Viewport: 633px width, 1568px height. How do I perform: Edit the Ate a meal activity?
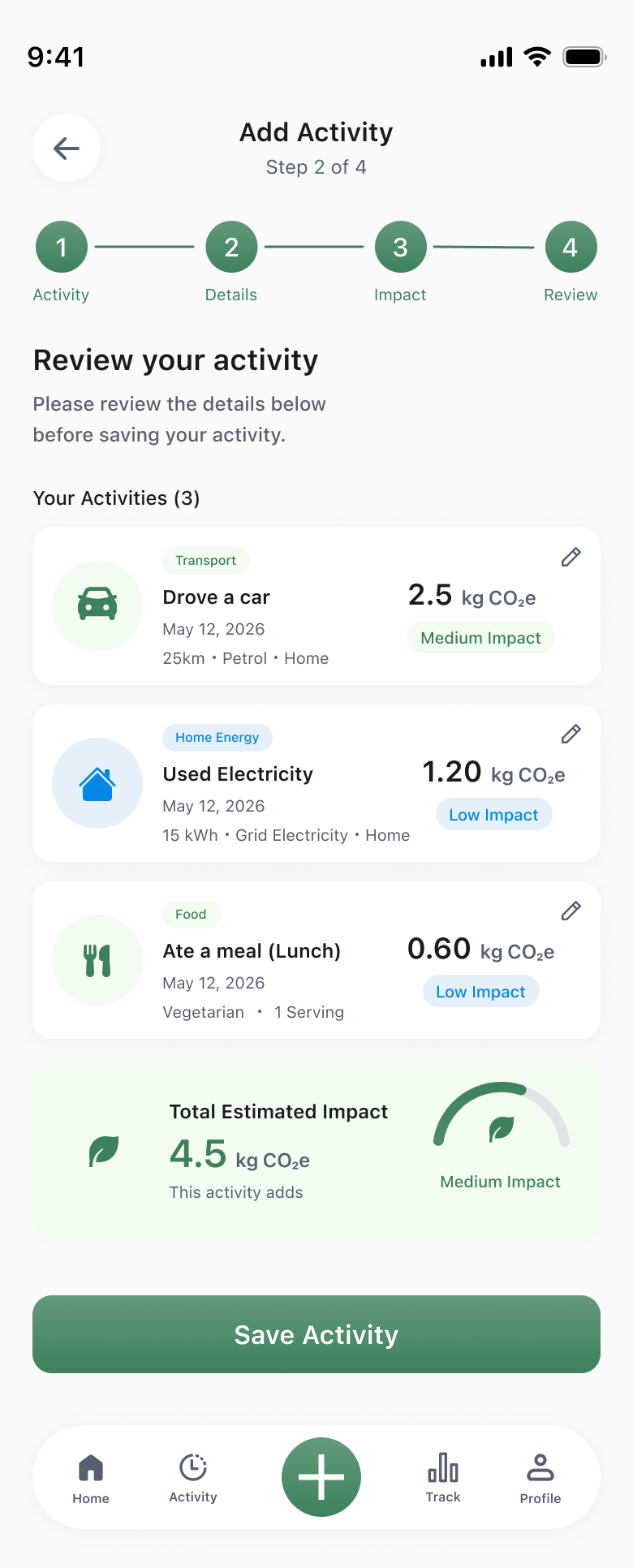(x=571, y=911)
